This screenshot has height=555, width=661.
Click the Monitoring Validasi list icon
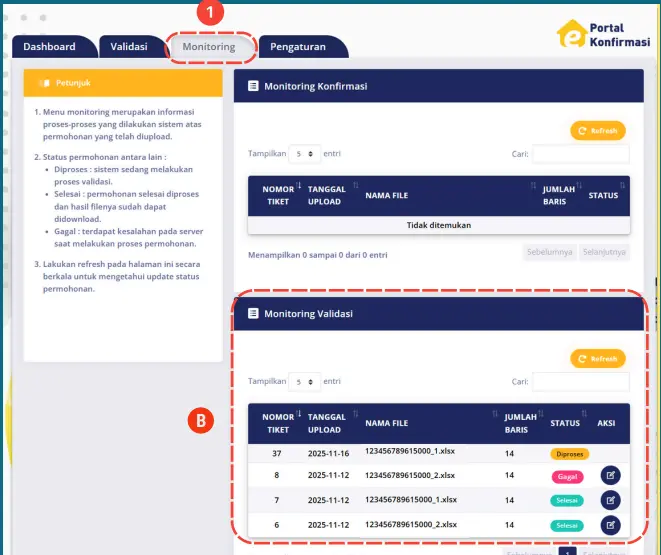click(x=253, y=313)
